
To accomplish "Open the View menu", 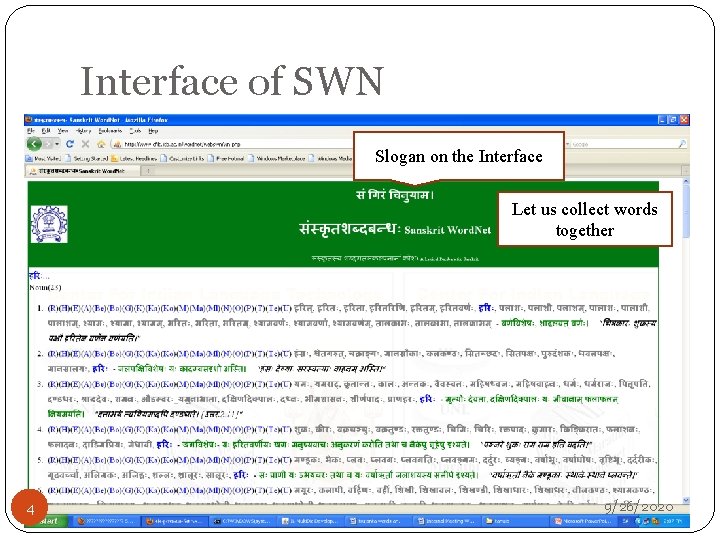I will (63, 131).
